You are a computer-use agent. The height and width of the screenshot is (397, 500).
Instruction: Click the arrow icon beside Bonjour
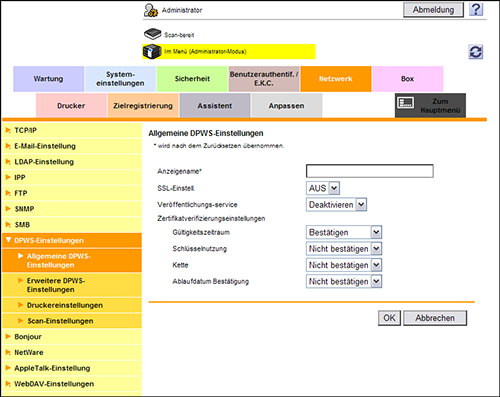coord(8,337)
